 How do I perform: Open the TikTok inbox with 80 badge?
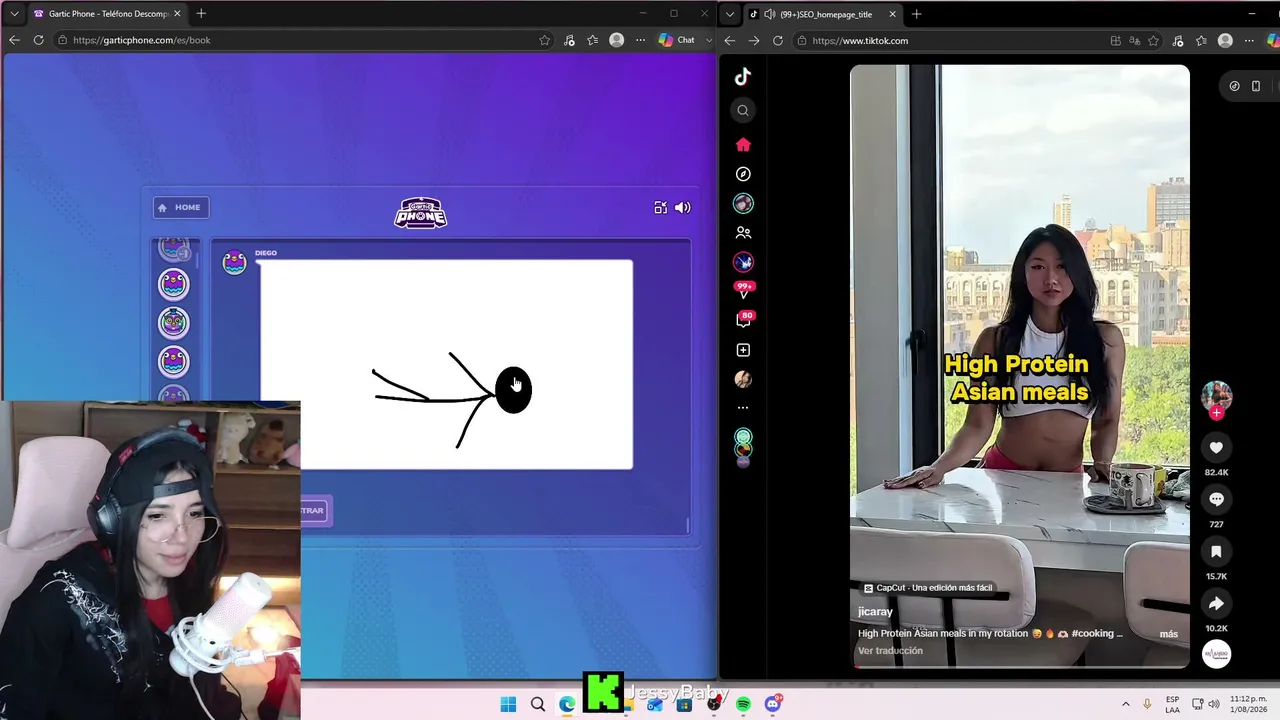744,320
